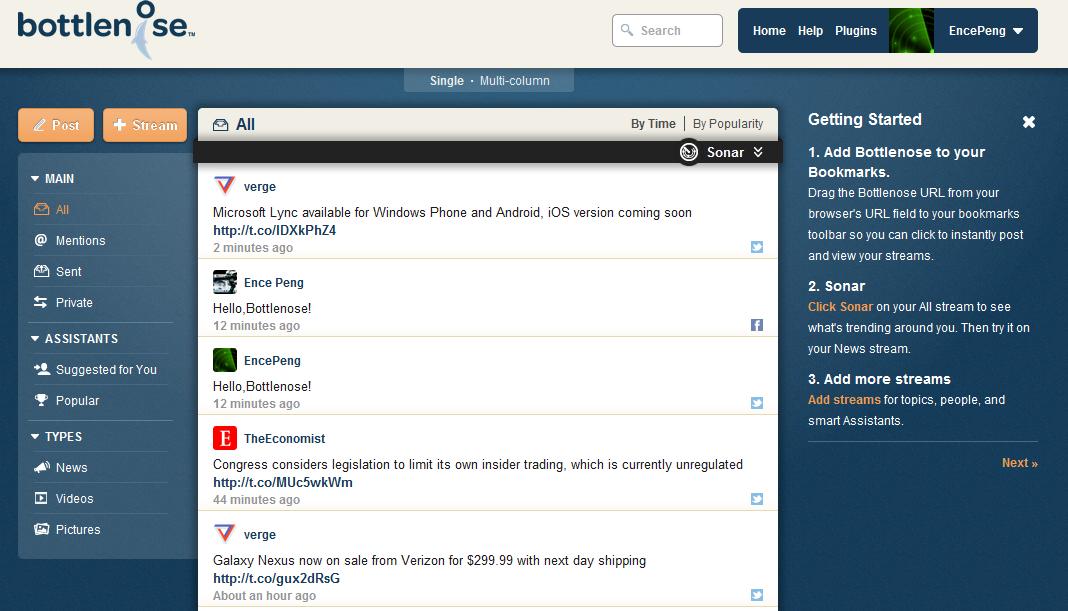1068x611 pixels.
Task: Open link http://t.co/gux2dRsG
Action: tap(277, 578)
